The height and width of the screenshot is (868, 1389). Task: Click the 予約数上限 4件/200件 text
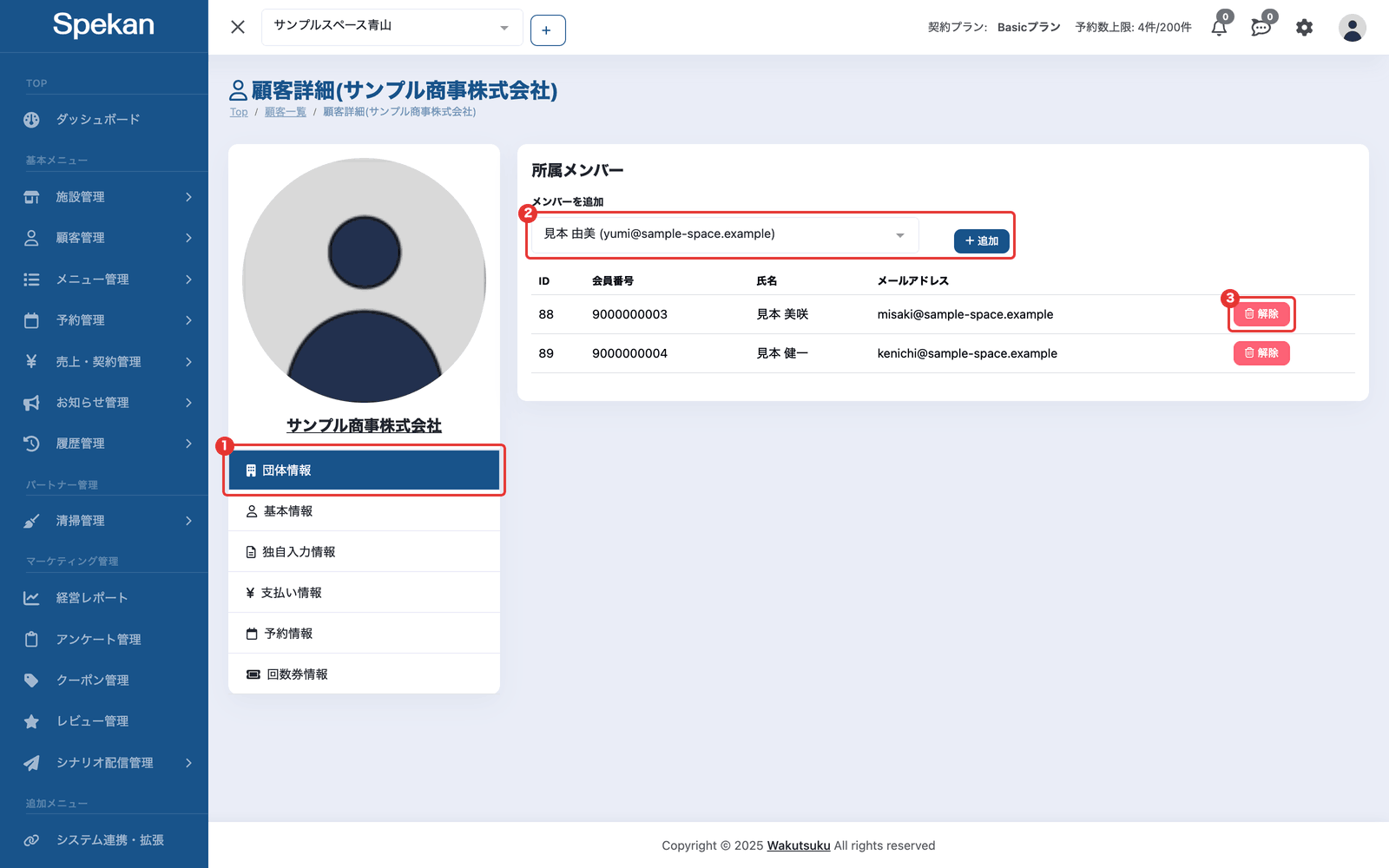tap(1133, 28)
